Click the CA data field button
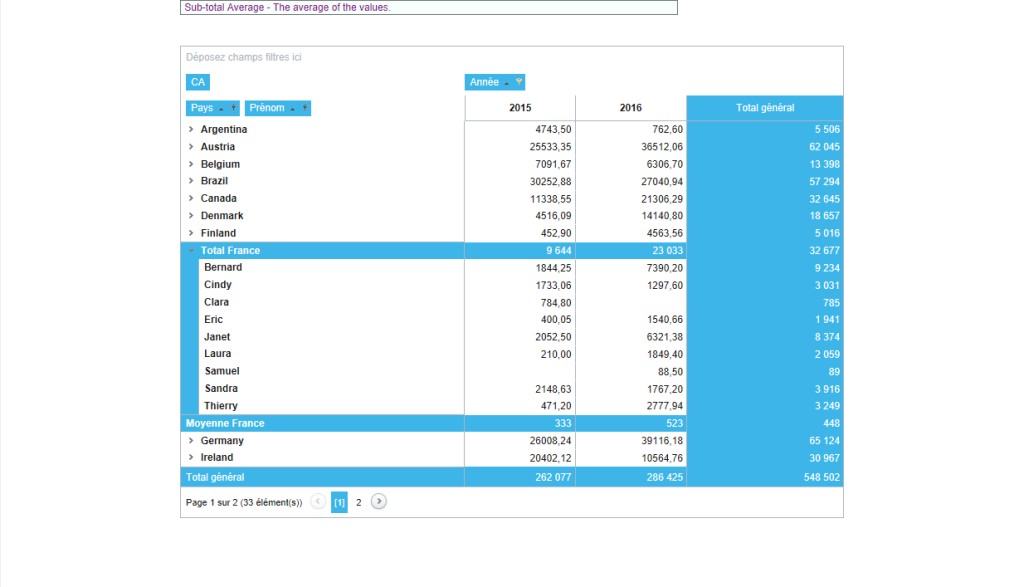1024x587 pixels. tap(198, 82)
